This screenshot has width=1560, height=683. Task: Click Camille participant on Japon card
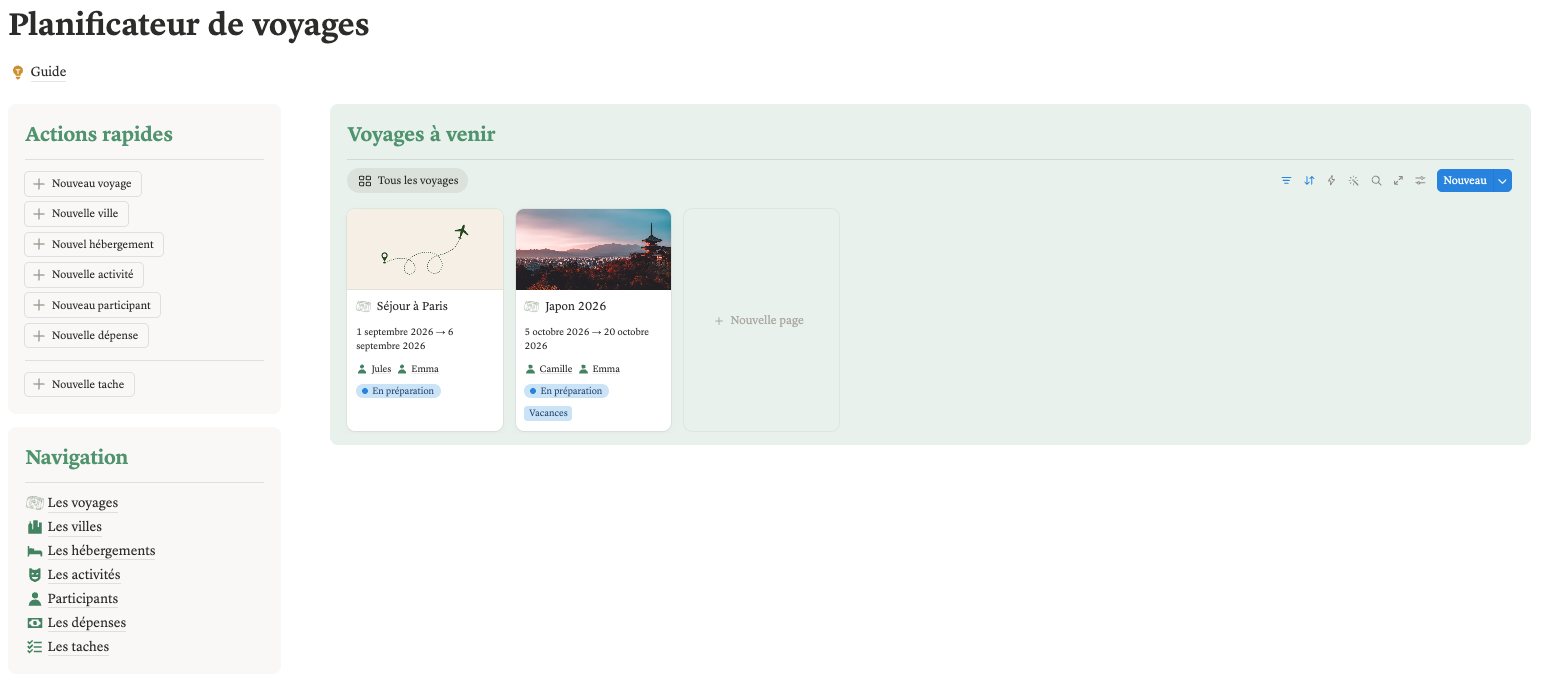pos(548,369)
